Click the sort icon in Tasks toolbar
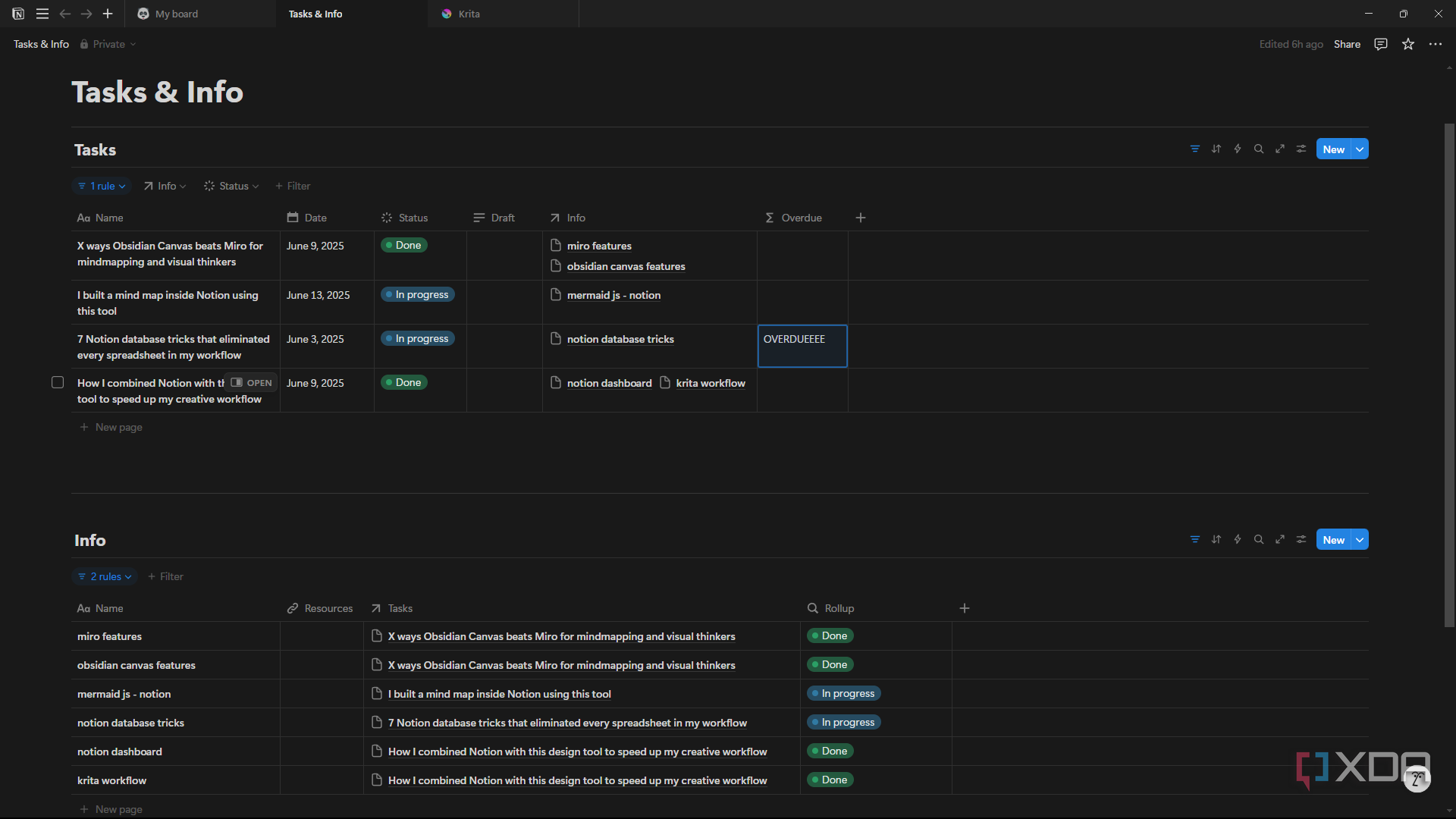The height and width of the screenshot is (819, 1456). tap(1216, 149)
